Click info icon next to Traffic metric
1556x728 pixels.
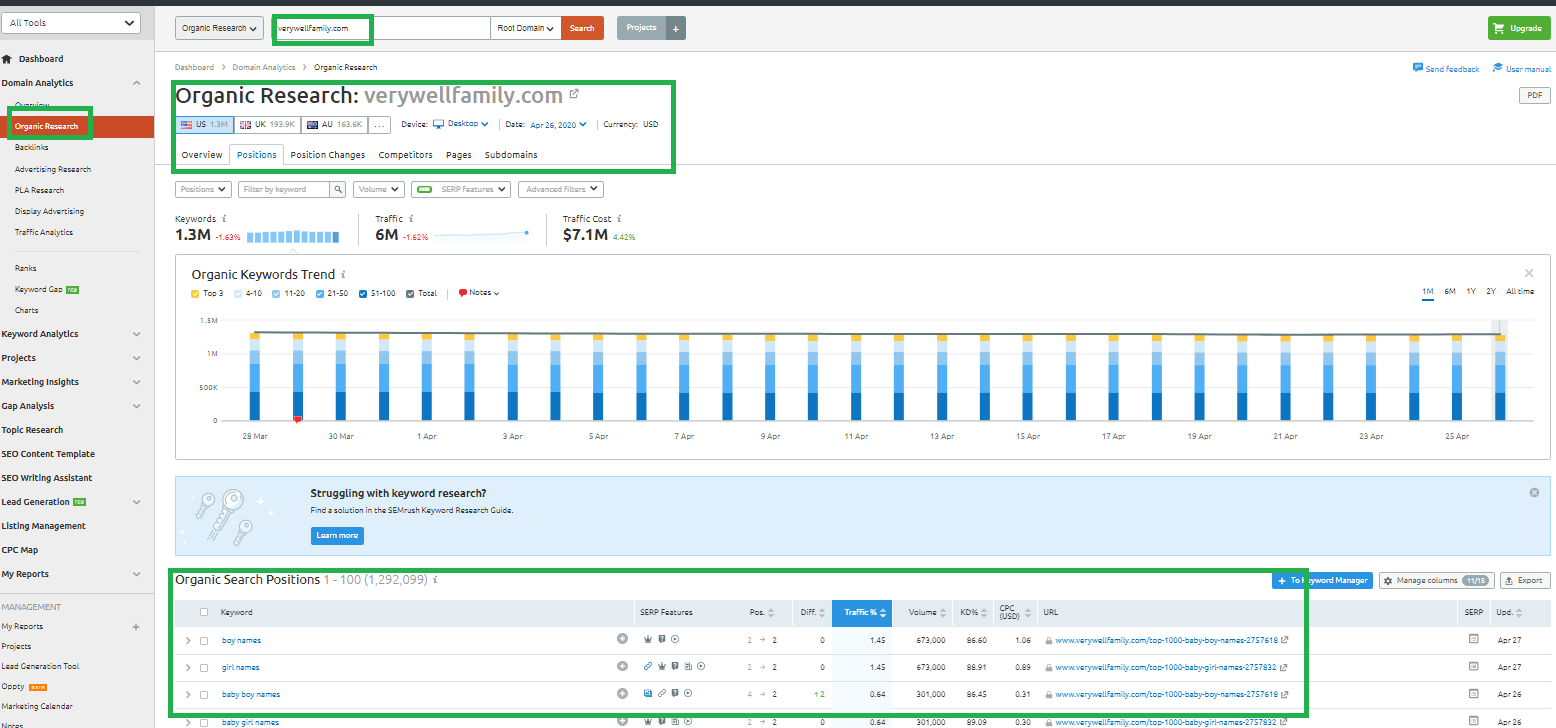click(x=413, y=219)
